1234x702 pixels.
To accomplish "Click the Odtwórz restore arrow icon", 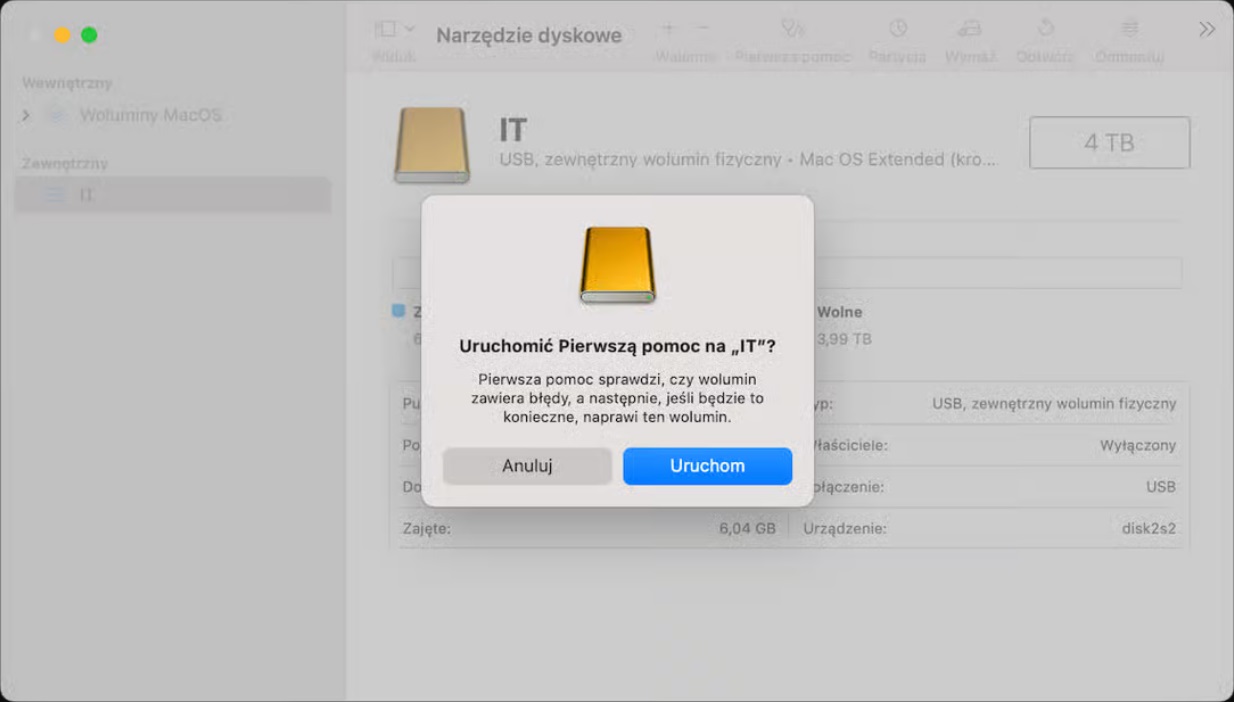I will click(1045, 29).
